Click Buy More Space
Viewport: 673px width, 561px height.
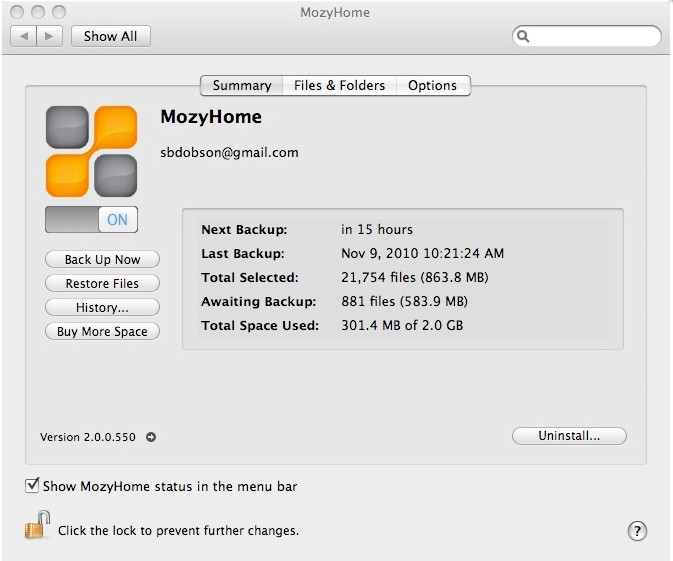click(x=102, y=331)
